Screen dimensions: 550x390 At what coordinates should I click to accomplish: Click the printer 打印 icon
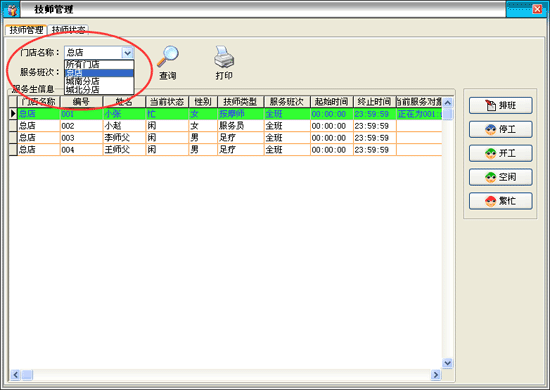click(224, 57)
